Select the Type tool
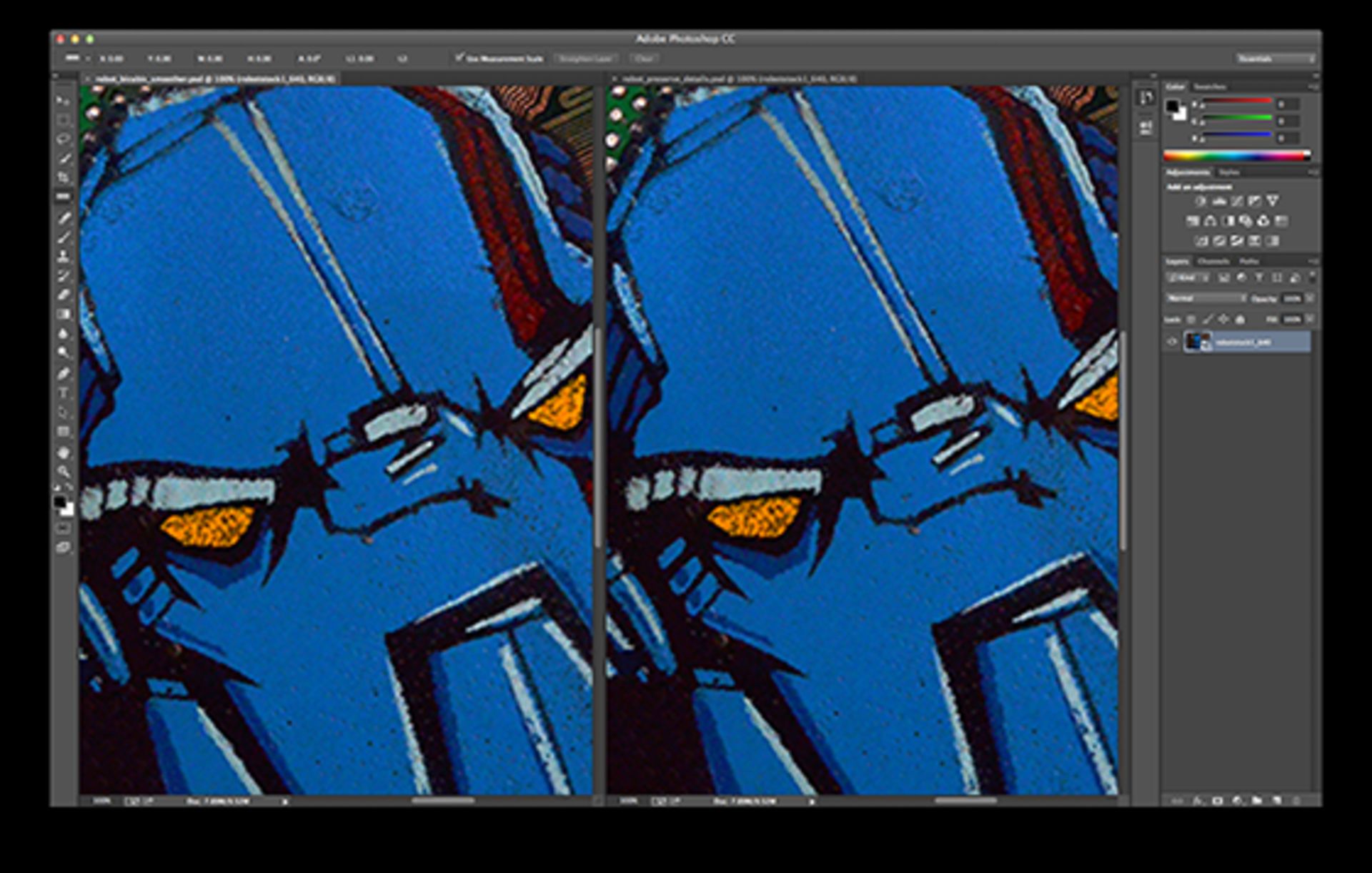 [63, 393]
